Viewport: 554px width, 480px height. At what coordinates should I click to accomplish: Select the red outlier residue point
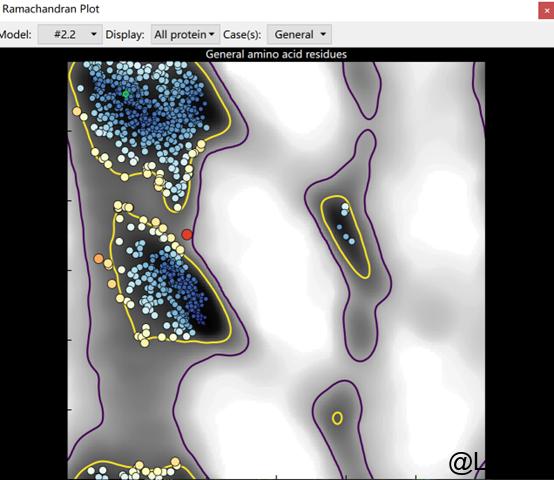(187, 234)
